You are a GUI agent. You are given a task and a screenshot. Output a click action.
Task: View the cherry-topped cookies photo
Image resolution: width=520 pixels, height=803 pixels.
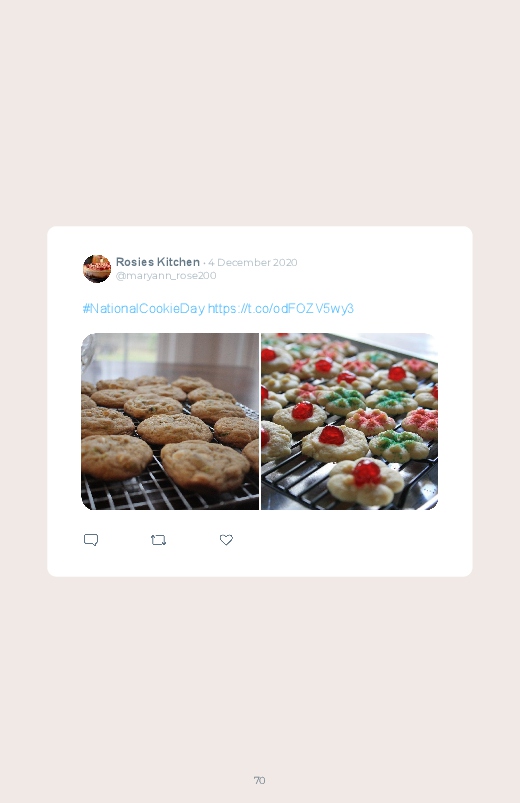tap(349, 421)
